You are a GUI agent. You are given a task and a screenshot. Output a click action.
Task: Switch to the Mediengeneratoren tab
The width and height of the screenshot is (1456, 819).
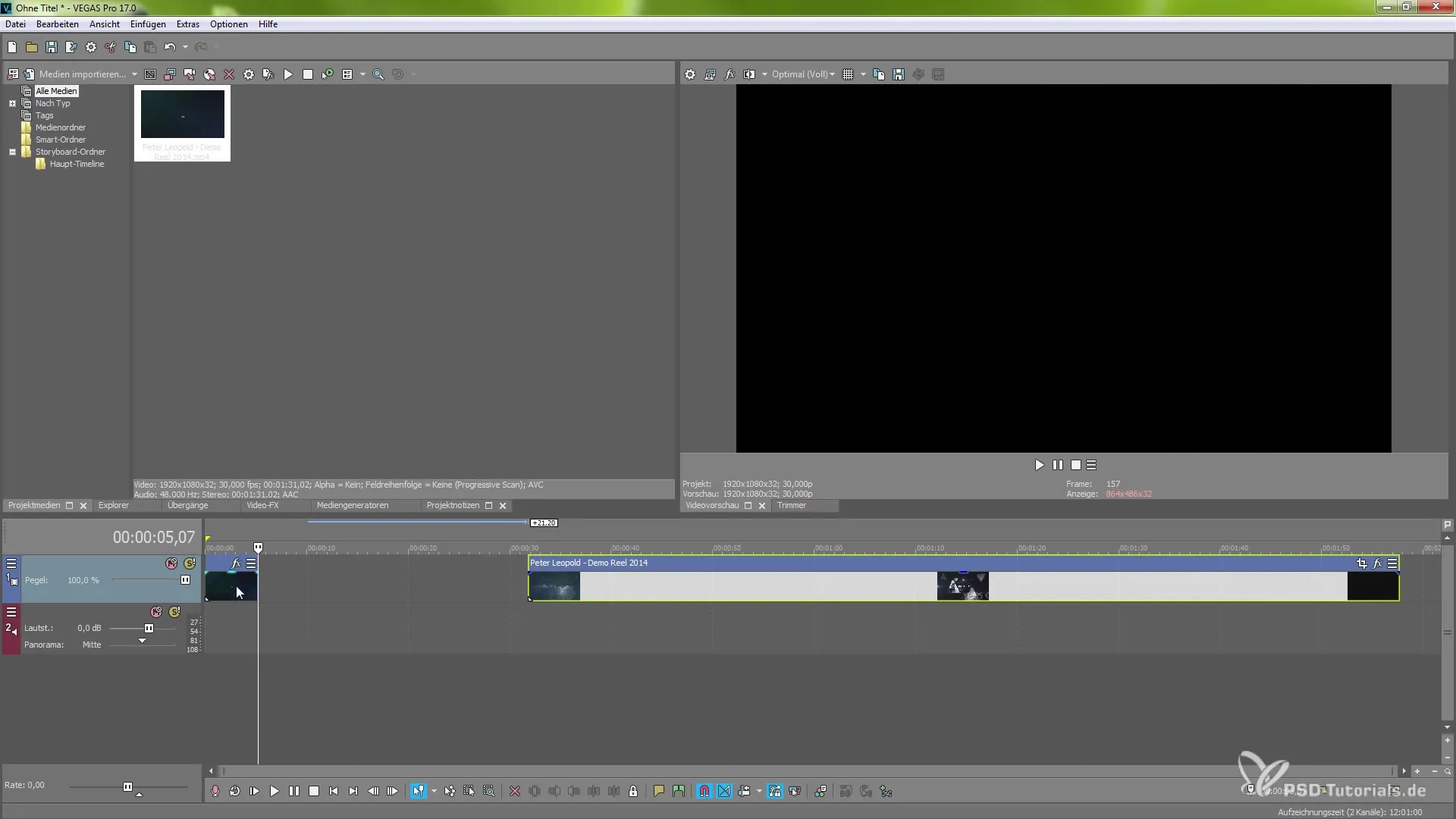353,505
